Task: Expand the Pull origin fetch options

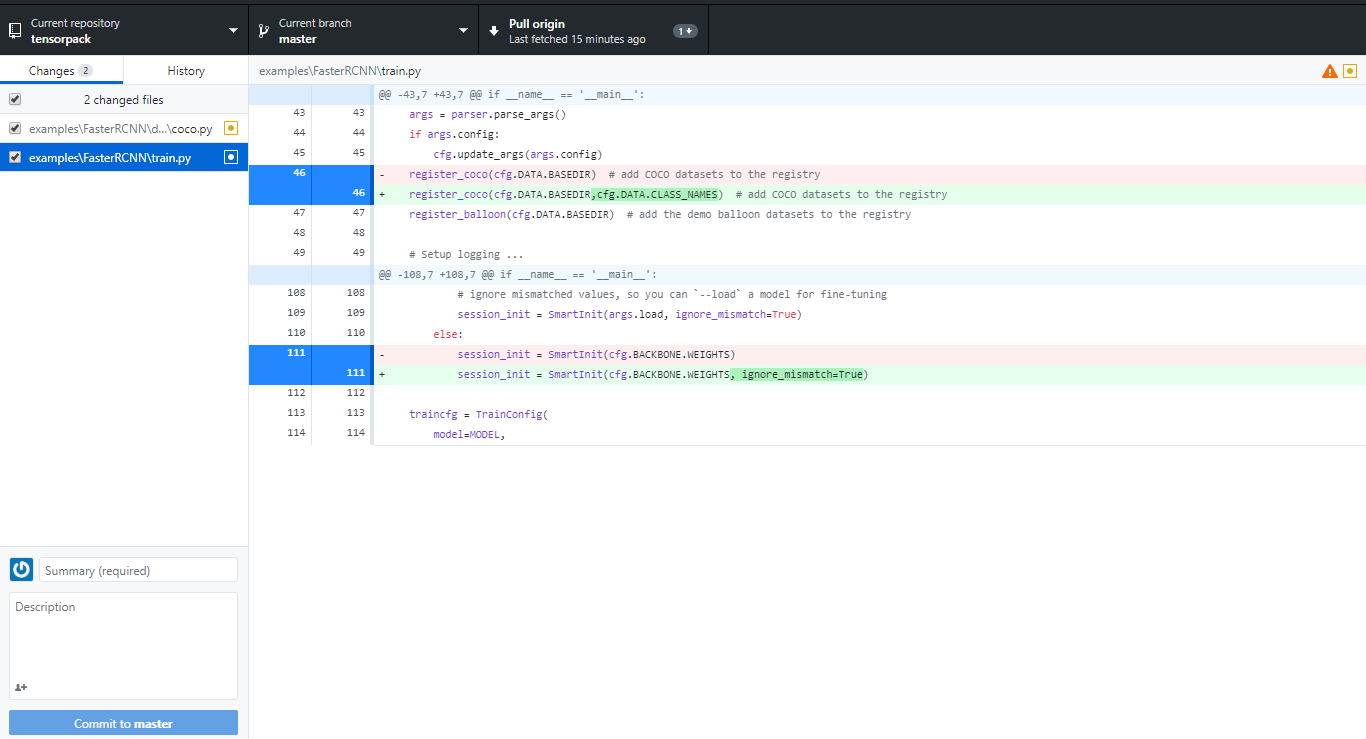Action: tap(685, 30)
